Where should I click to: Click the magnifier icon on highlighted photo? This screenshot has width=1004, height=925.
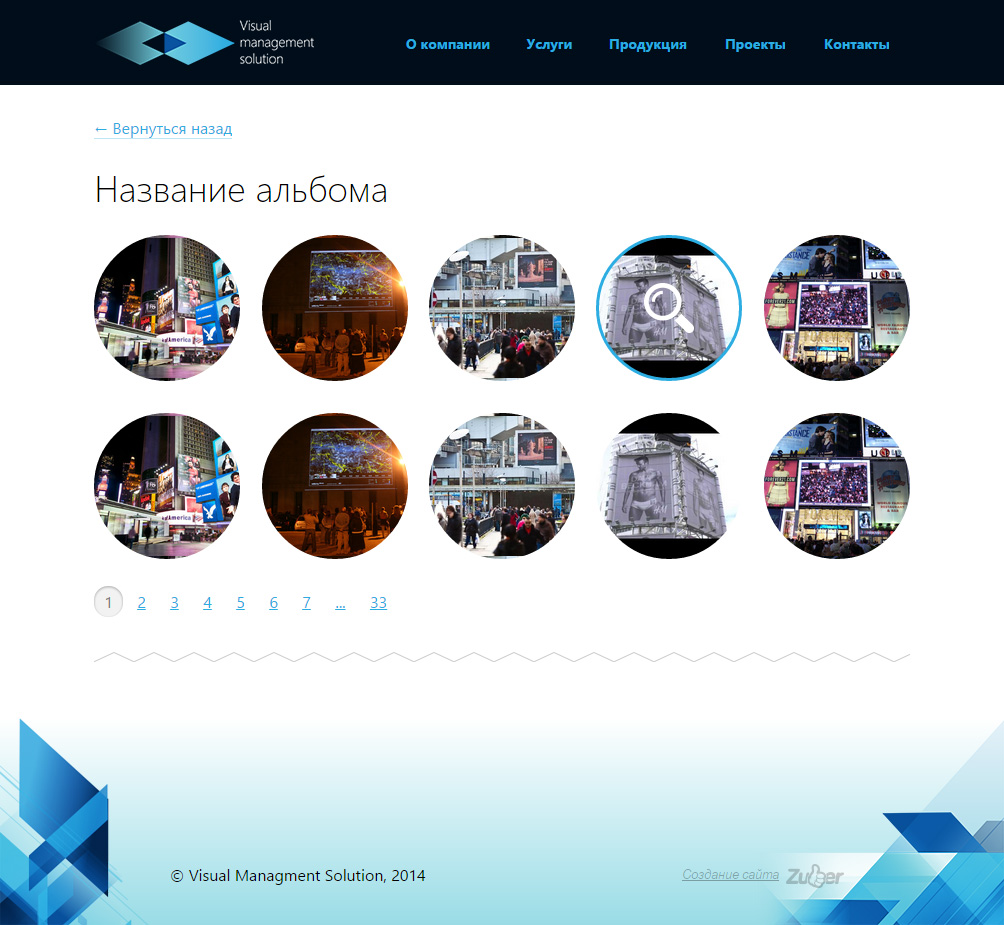(668, 307)
